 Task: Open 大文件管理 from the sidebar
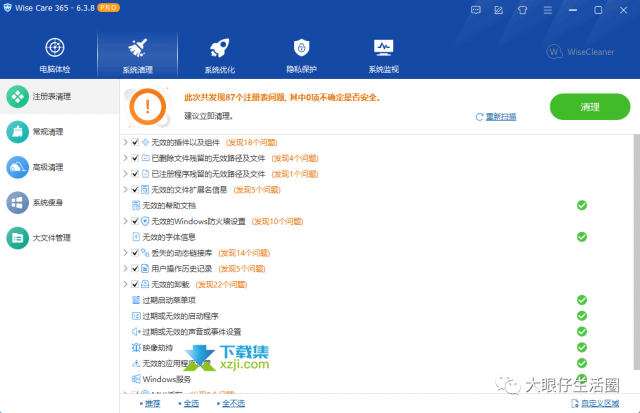(60, 238)
